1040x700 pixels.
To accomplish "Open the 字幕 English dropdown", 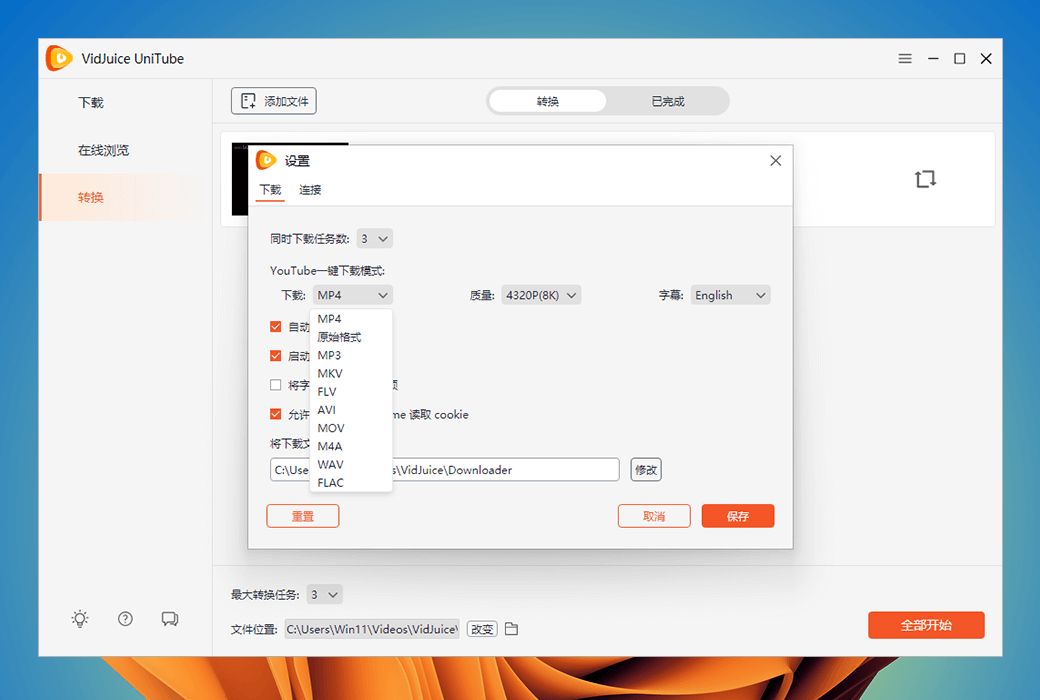I will click(730, 295).
